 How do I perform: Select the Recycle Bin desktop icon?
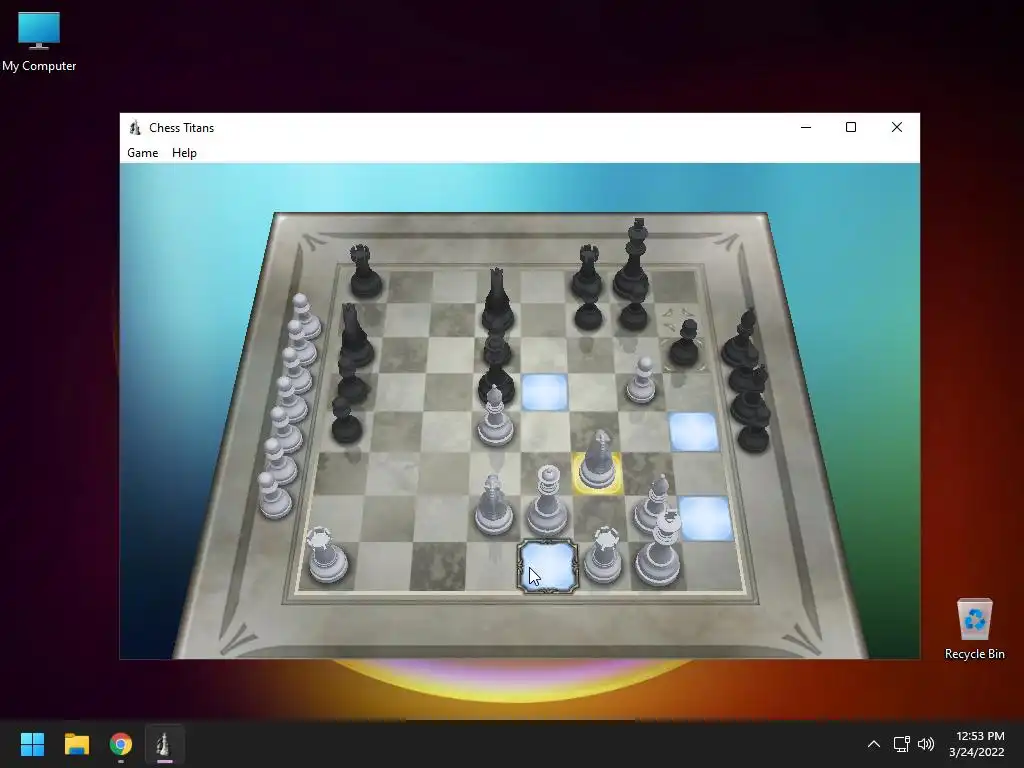[x=974, y=629]
